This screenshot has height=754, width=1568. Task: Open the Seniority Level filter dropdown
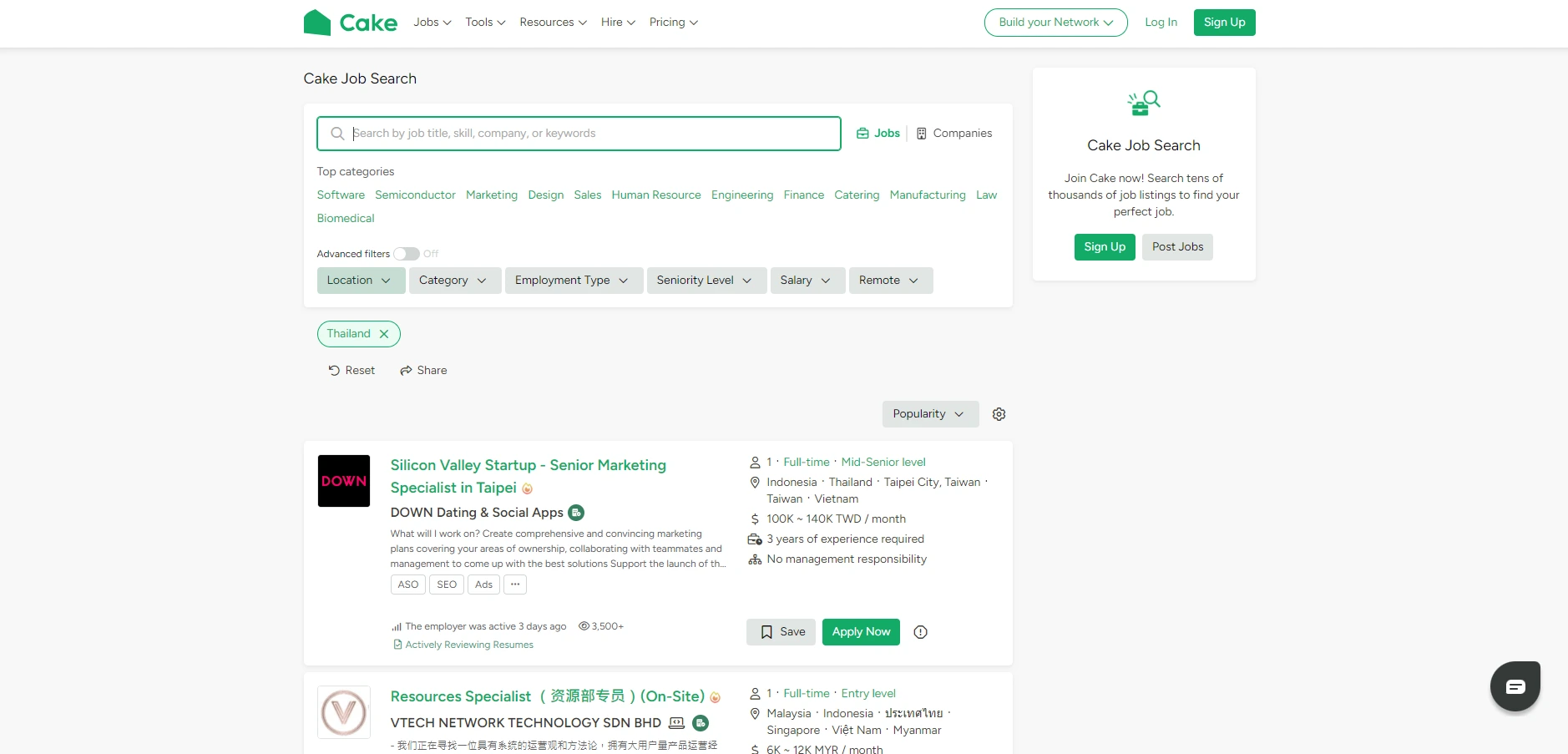click(x=706, y=281)
